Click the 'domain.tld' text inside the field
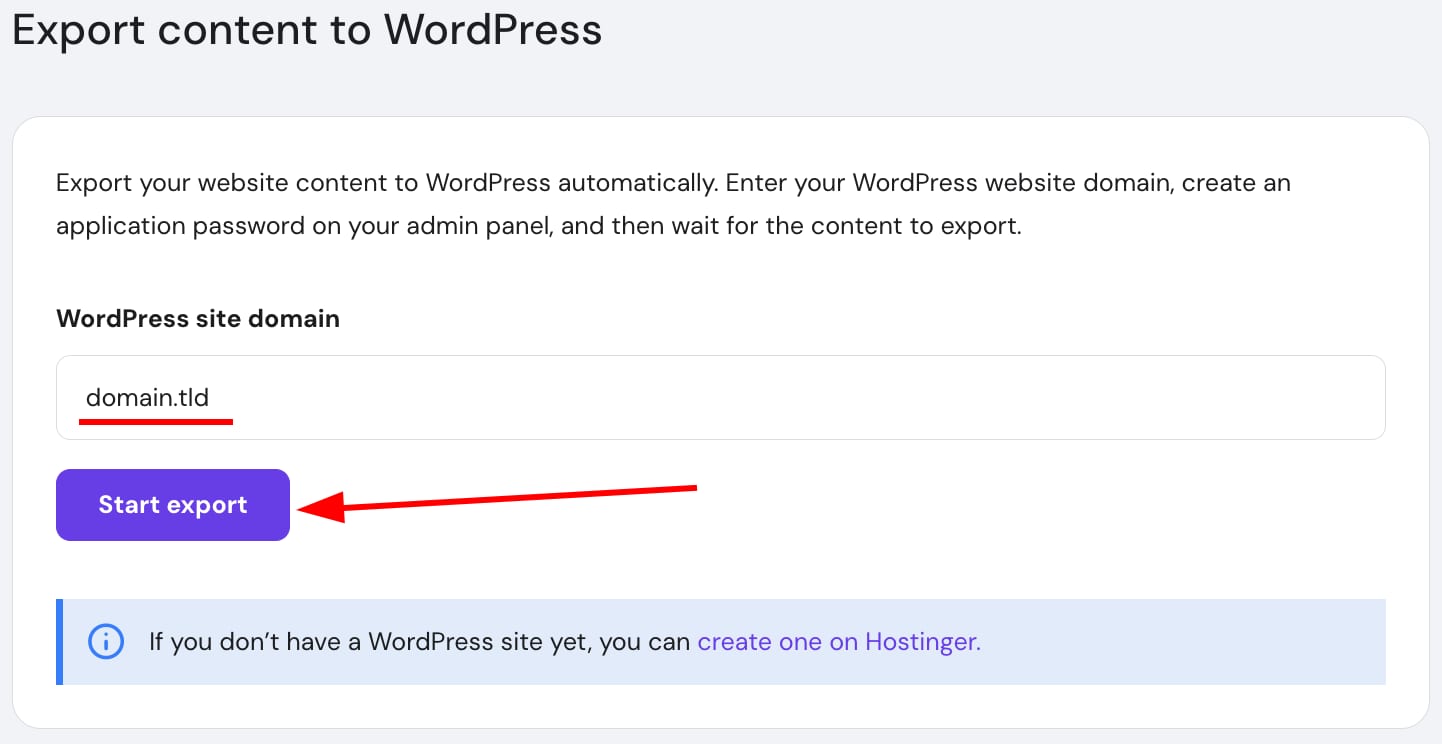 [147, 397]
